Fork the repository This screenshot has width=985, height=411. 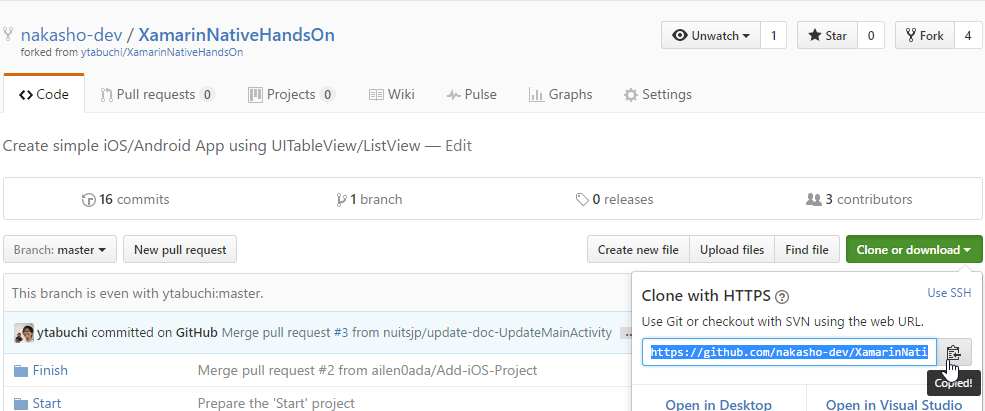click(925, 36)
